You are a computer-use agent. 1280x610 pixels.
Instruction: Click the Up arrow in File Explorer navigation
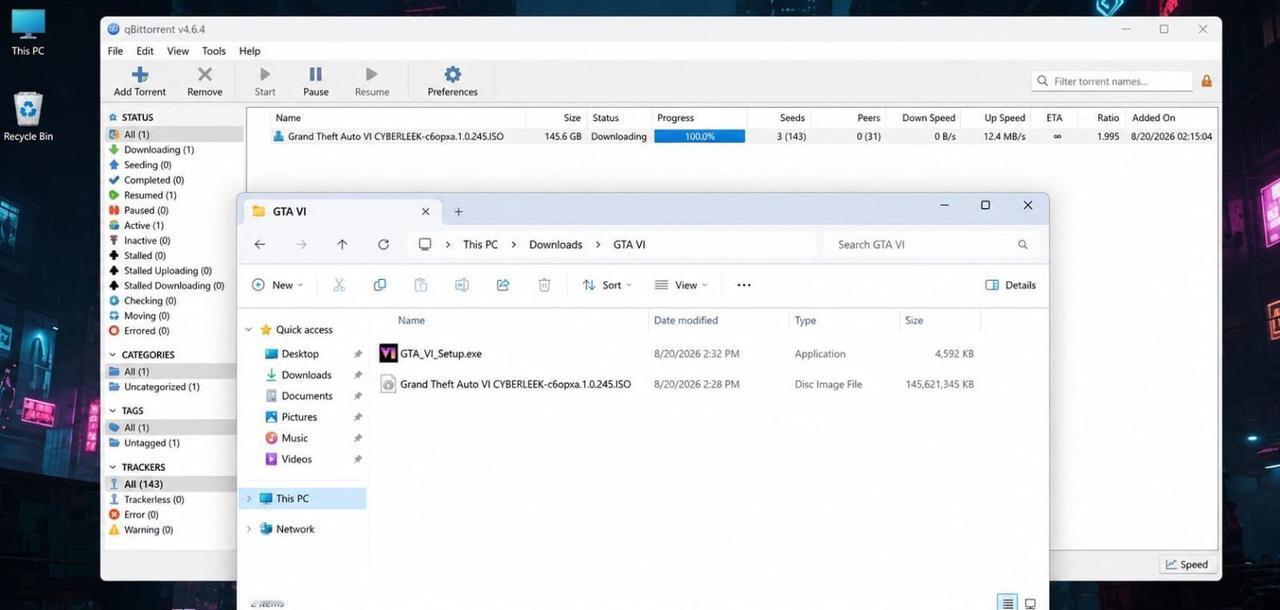[342, 244]
